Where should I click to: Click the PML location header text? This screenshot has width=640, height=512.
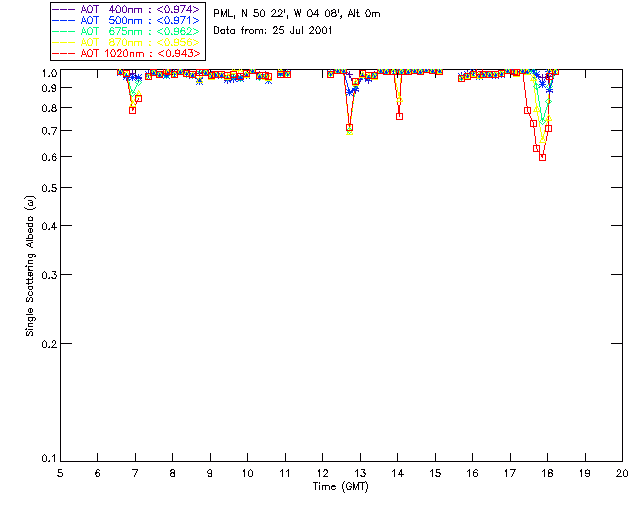coord(297,14)
